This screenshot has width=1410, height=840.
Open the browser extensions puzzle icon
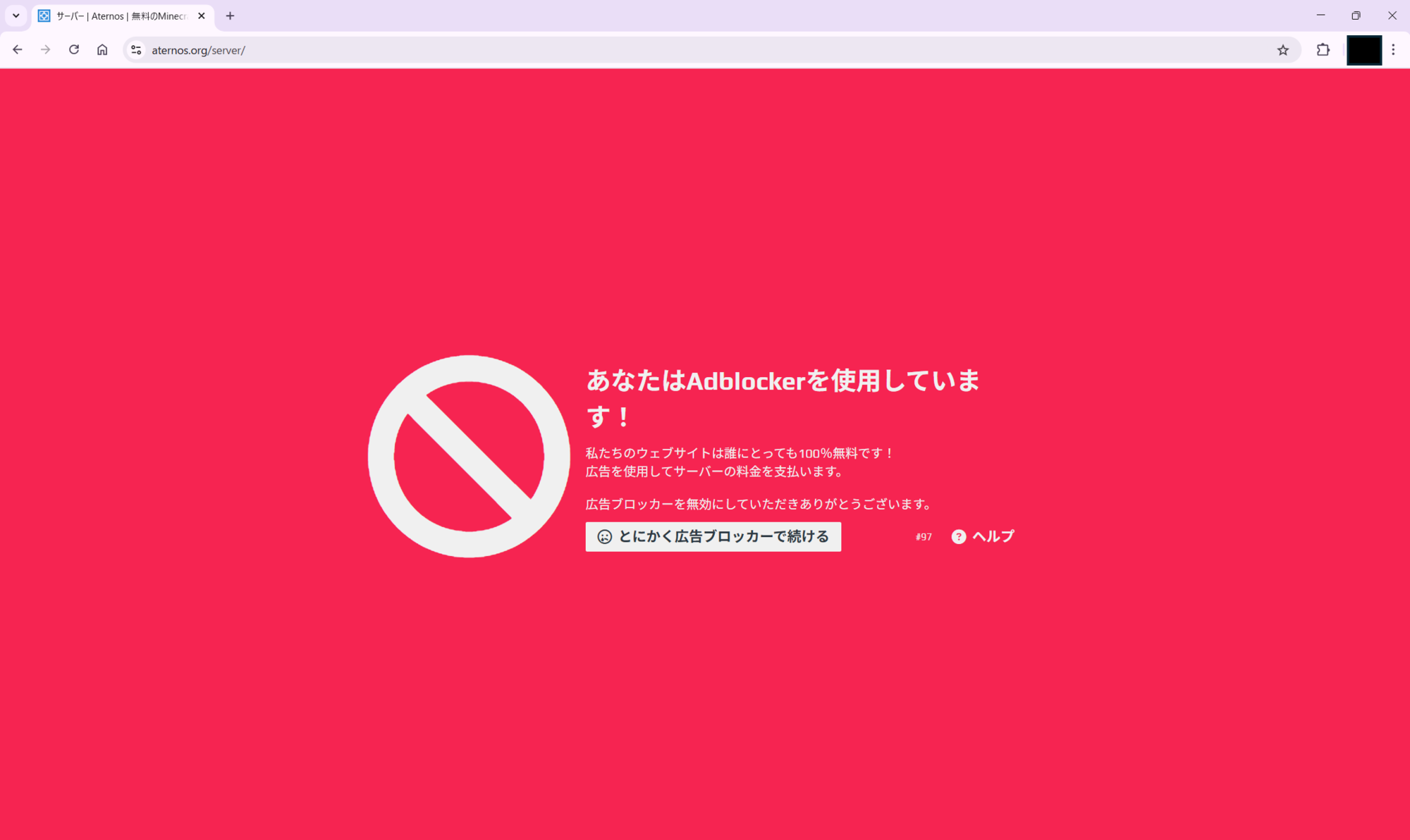tap(1323, 49)
